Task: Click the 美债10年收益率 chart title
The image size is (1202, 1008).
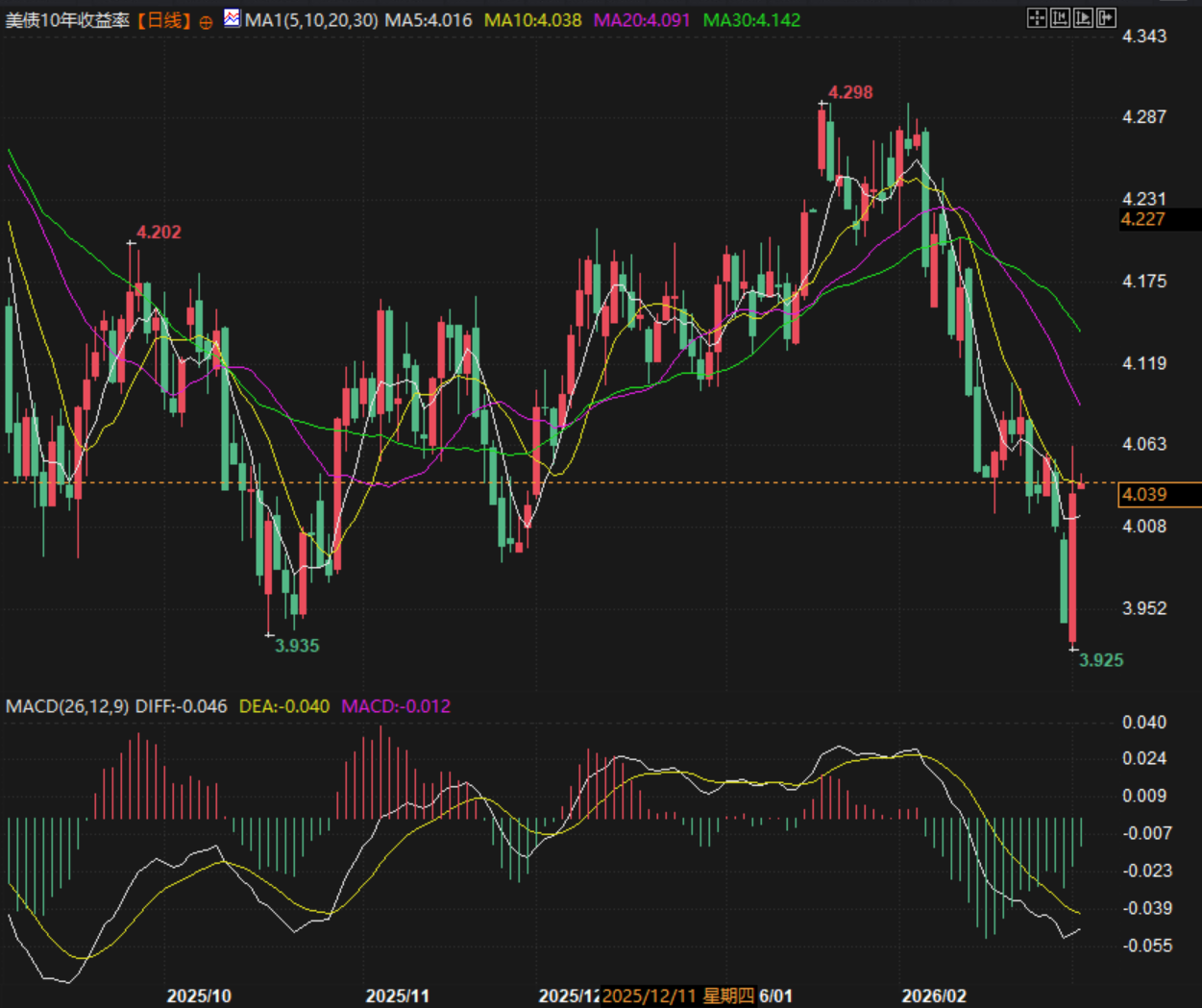Action: click(67, 20)
